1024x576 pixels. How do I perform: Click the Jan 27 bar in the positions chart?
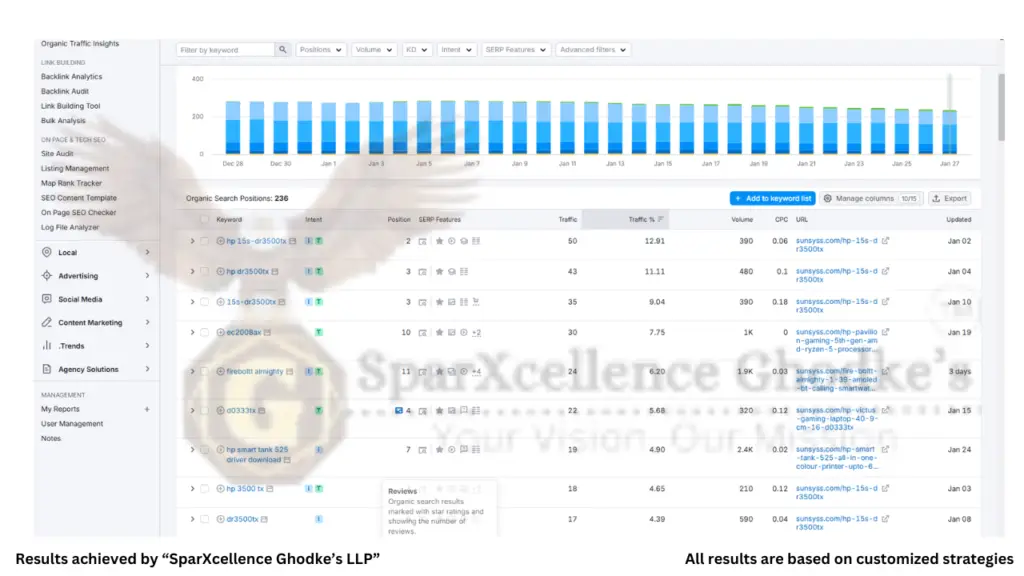(950, 132)
